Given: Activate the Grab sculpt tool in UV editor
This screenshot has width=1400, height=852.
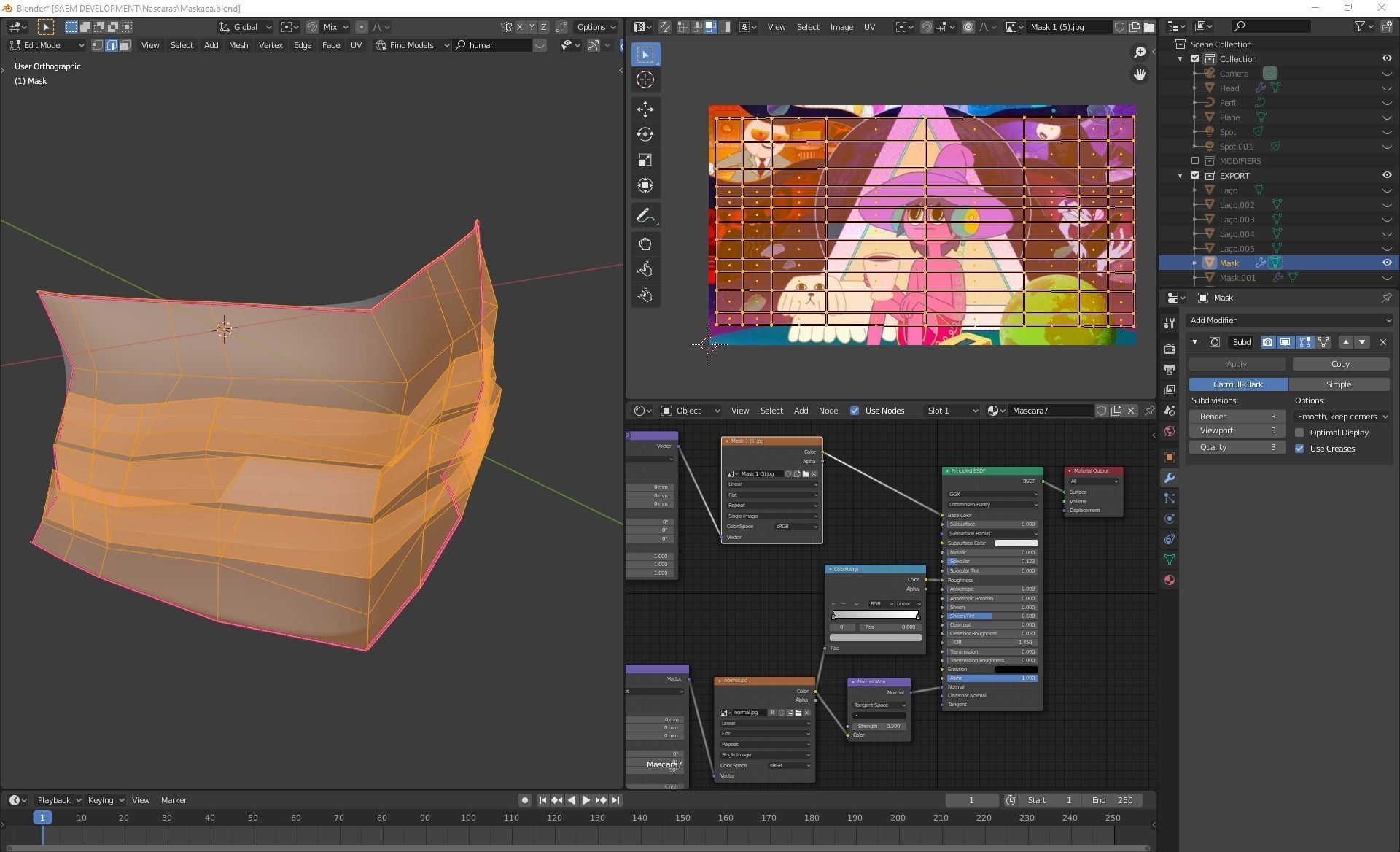Looking at the screenshot, I should point(645,244).
